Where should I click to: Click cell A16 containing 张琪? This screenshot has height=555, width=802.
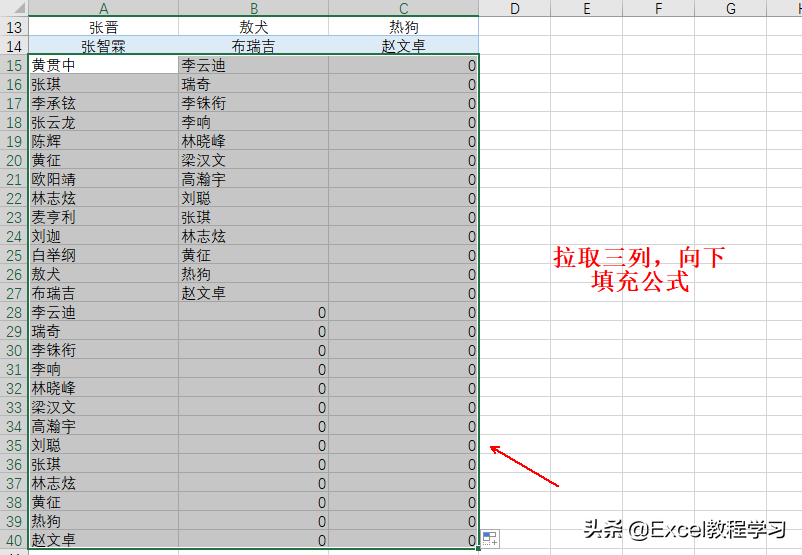(103, 84)
